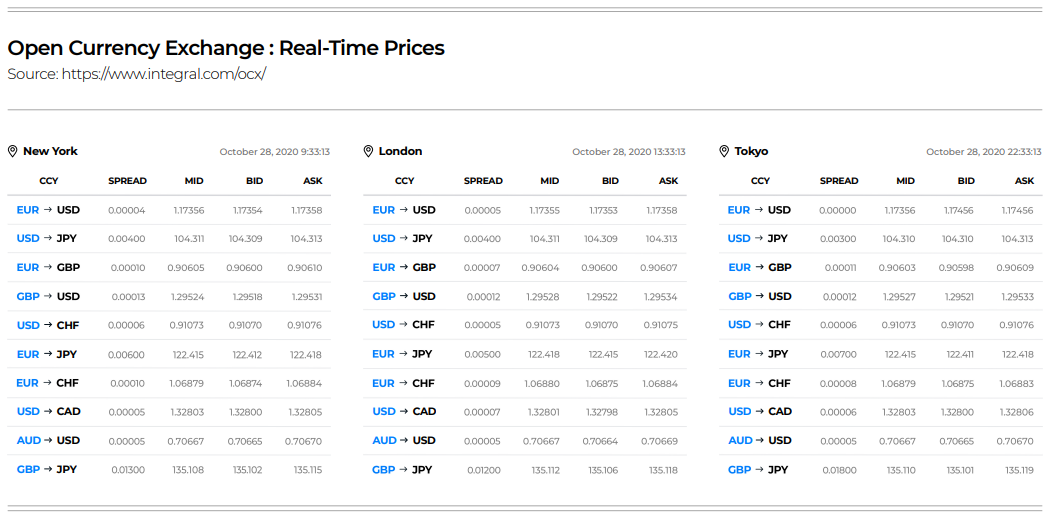Click the London location pin icon
The width and height of the screenshot is (1050, 518).
(368, 151)
